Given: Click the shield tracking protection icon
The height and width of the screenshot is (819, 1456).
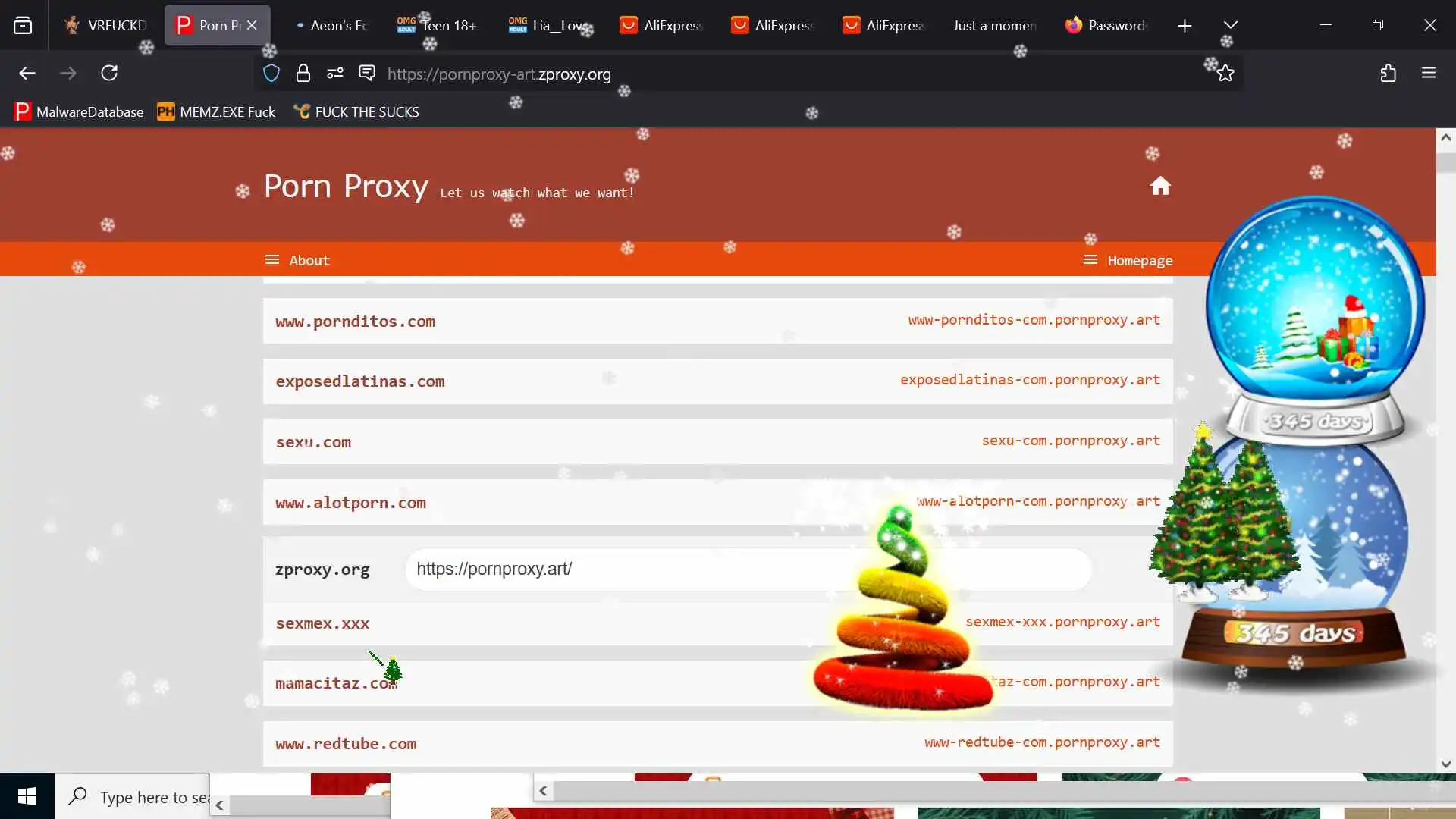Looking at the screenshot, I should pyautogui.click(x=271, y=74).
